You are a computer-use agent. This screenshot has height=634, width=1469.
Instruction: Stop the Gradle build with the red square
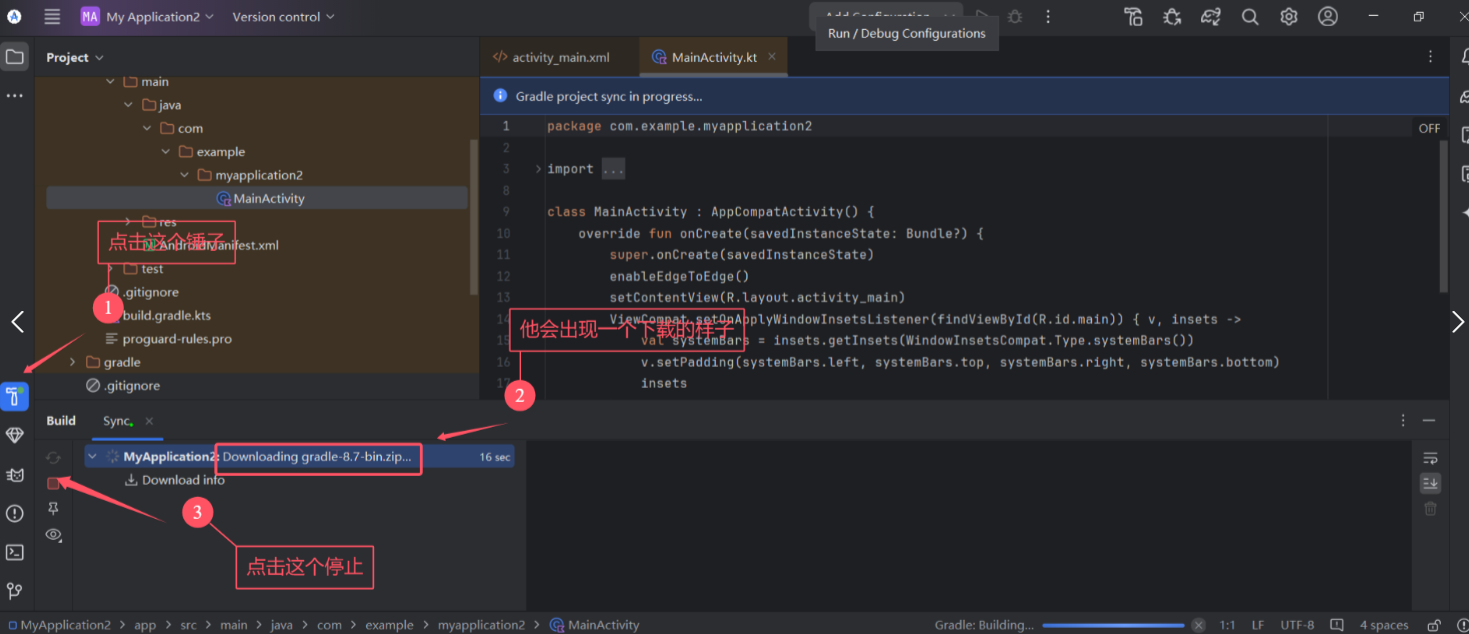[x=54, y=483]
